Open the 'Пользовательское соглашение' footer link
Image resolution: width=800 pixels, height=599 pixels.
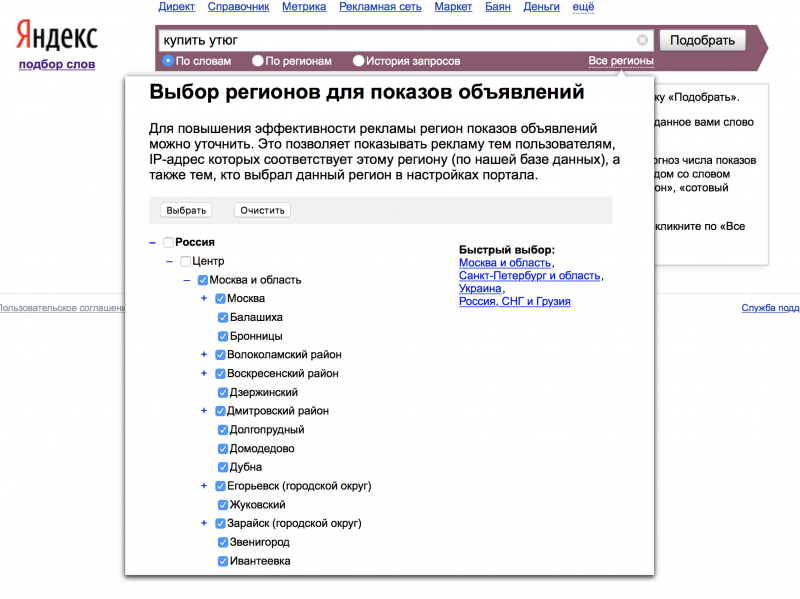click(x=62, y=308)
